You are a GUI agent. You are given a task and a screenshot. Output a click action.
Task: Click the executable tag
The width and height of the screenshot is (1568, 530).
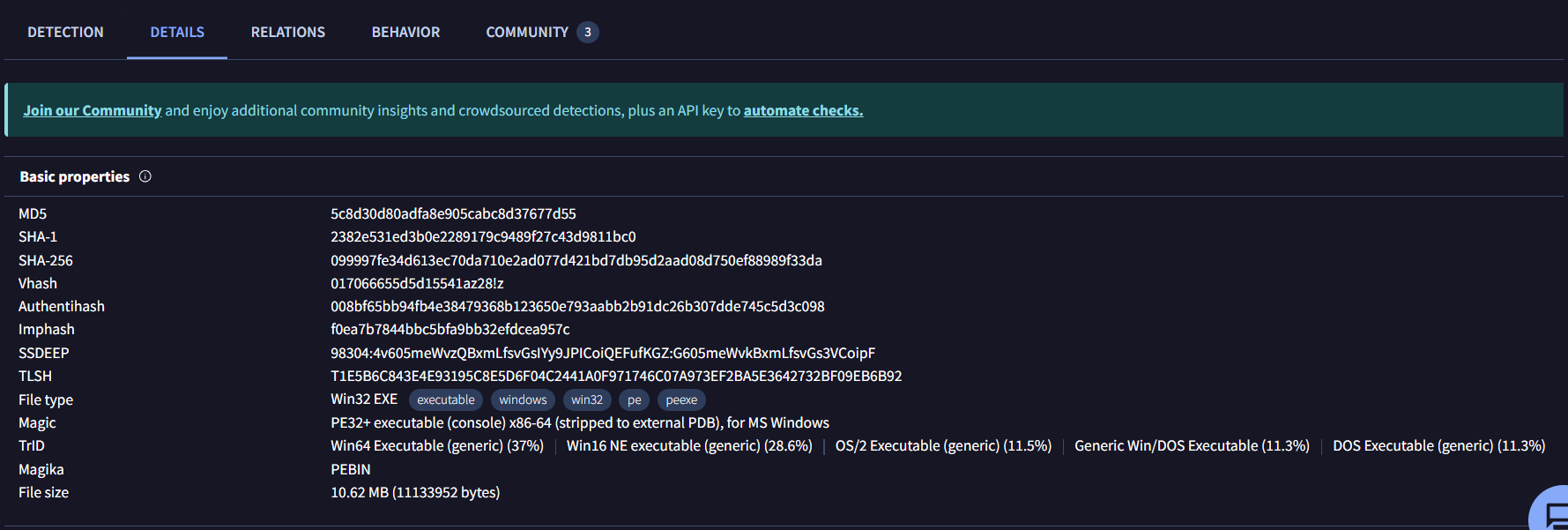point(446,399)
